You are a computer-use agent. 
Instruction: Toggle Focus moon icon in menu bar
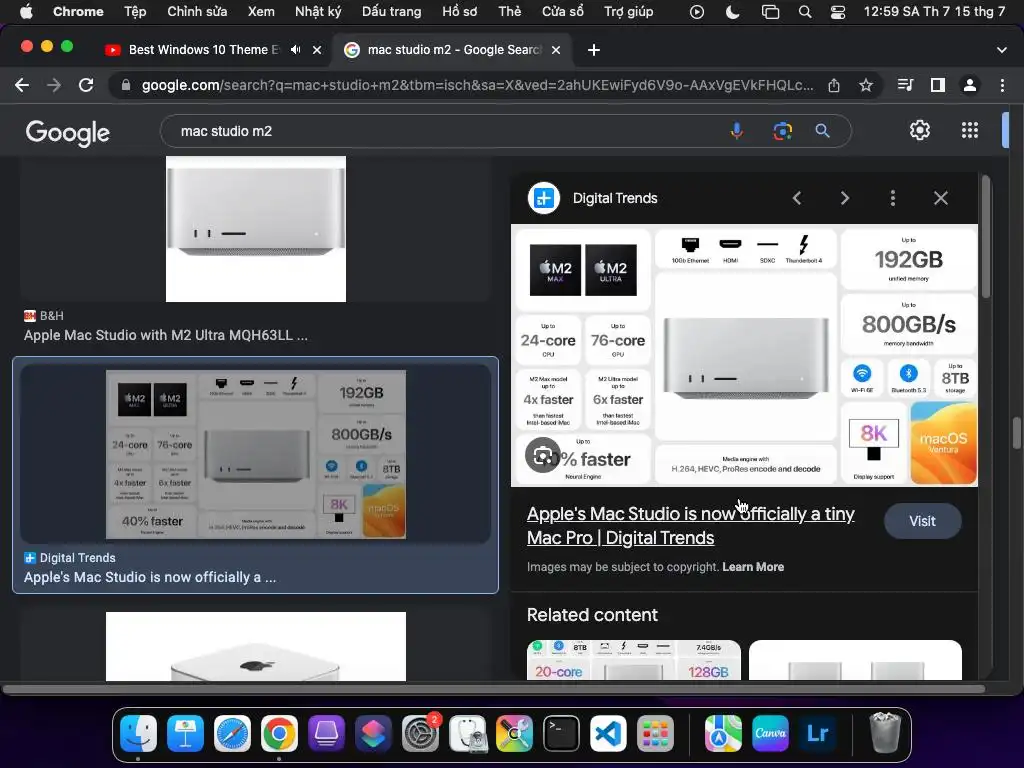733,12
